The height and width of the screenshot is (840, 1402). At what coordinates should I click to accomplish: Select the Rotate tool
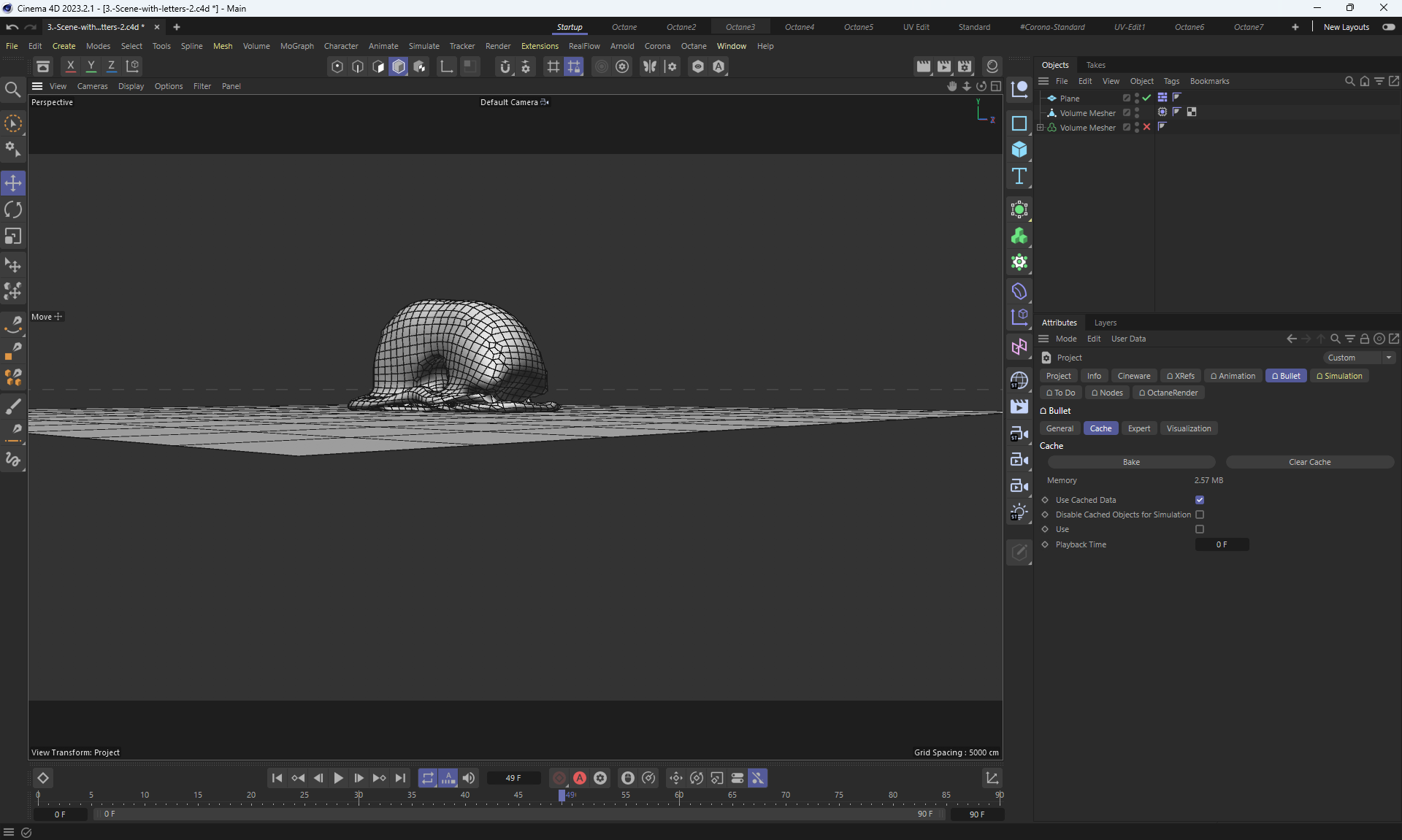coord(13,210)
